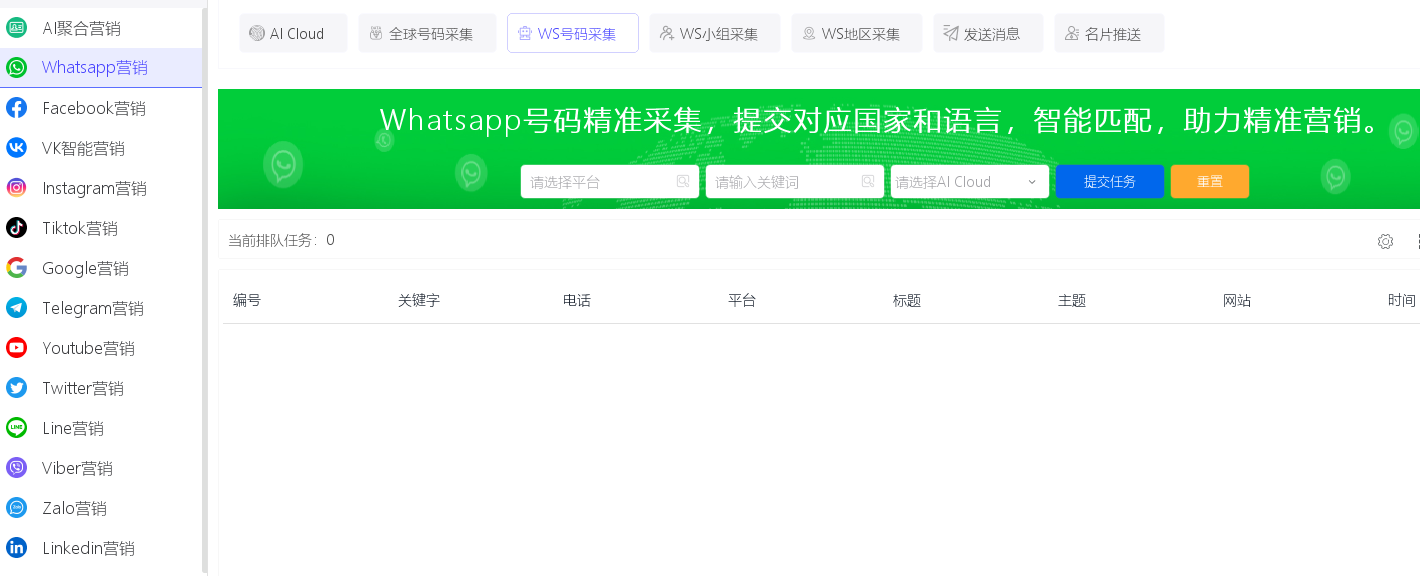
Task: Open the WS地区采集 tab
Action: click(x=857, y=33)
